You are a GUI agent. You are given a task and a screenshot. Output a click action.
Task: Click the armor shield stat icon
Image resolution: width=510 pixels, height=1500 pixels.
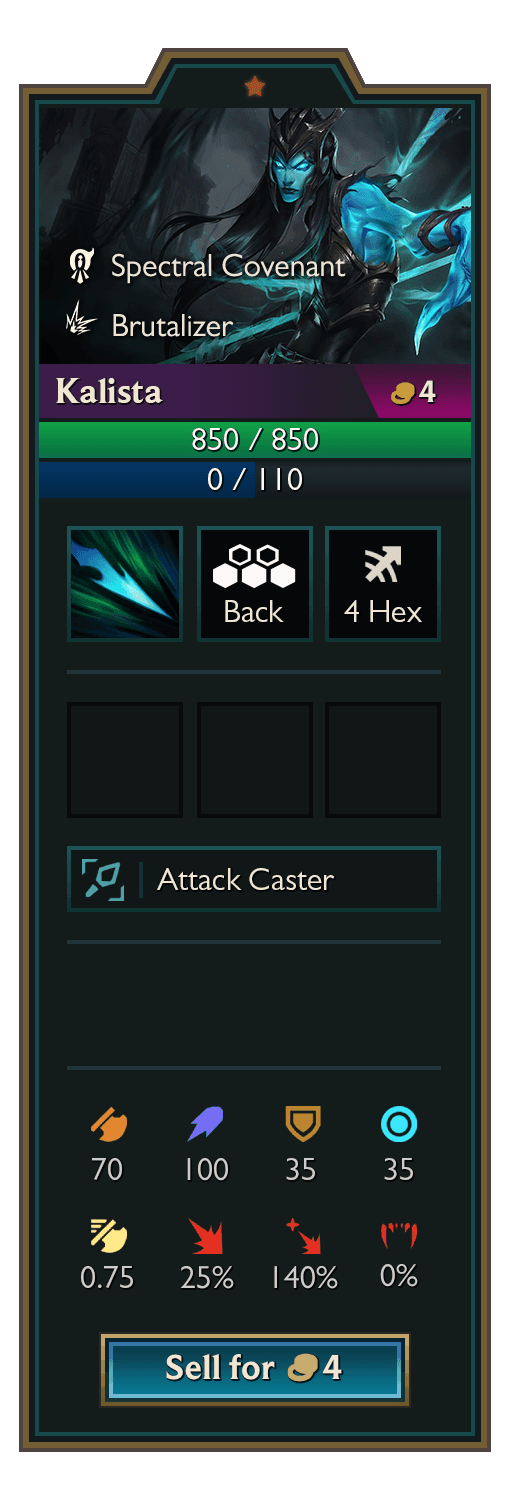(301, 1125)
